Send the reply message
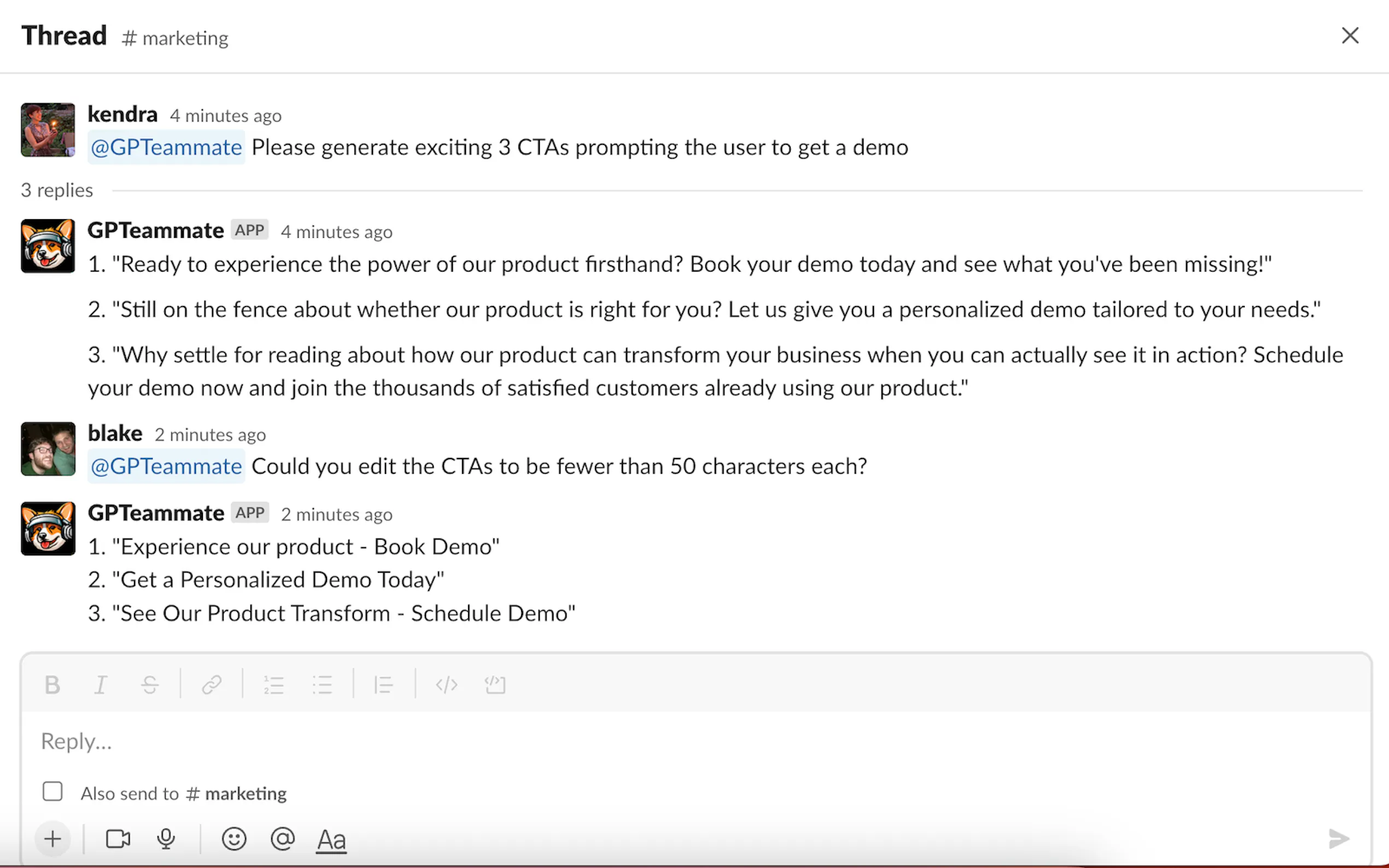Screen dimensions: 1389x868 (1339, 838)
